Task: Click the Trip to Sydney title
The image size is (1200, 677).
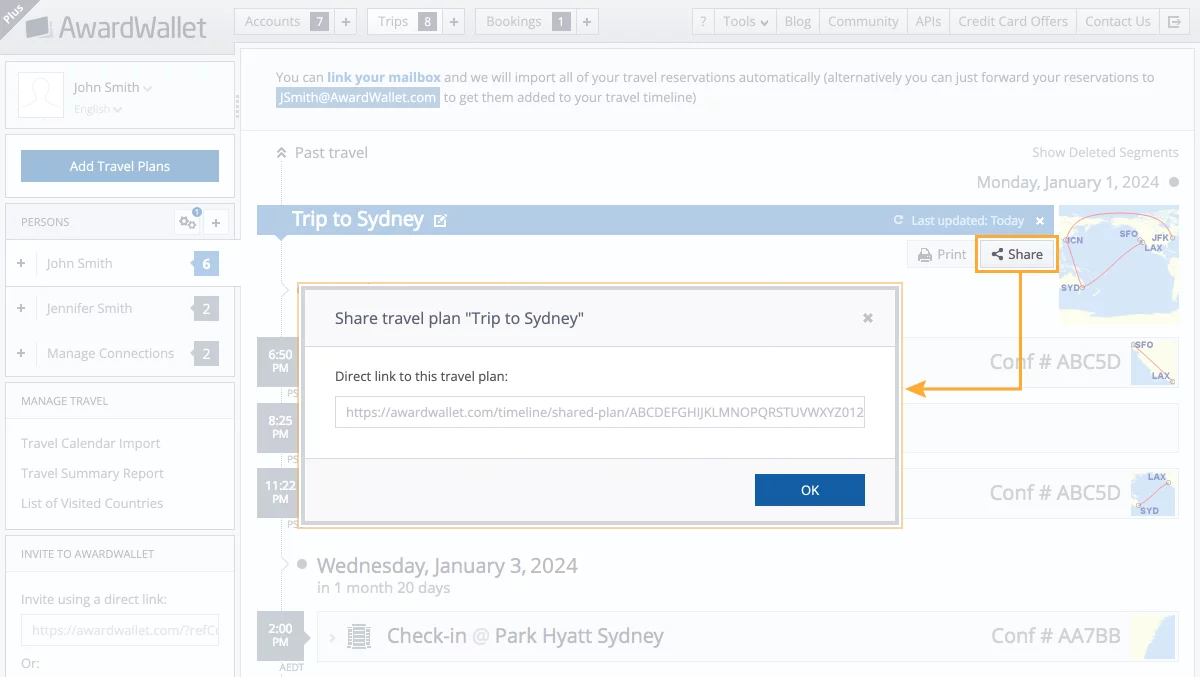Action: (x=358, y=219)
